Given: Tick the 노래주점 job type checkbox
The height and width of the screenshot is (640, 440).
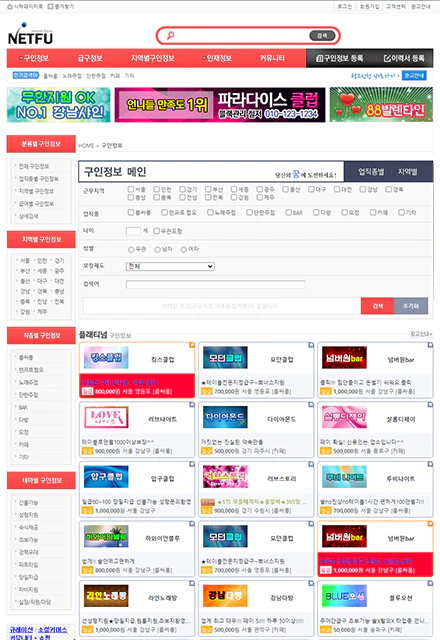Looking at the screenshot, I should tap(210, 212).
